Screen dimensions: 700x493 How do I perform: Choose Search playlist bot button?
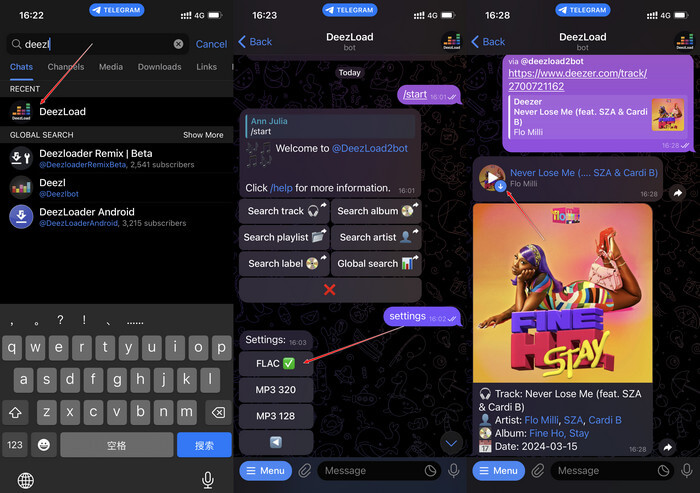[284, 237]
